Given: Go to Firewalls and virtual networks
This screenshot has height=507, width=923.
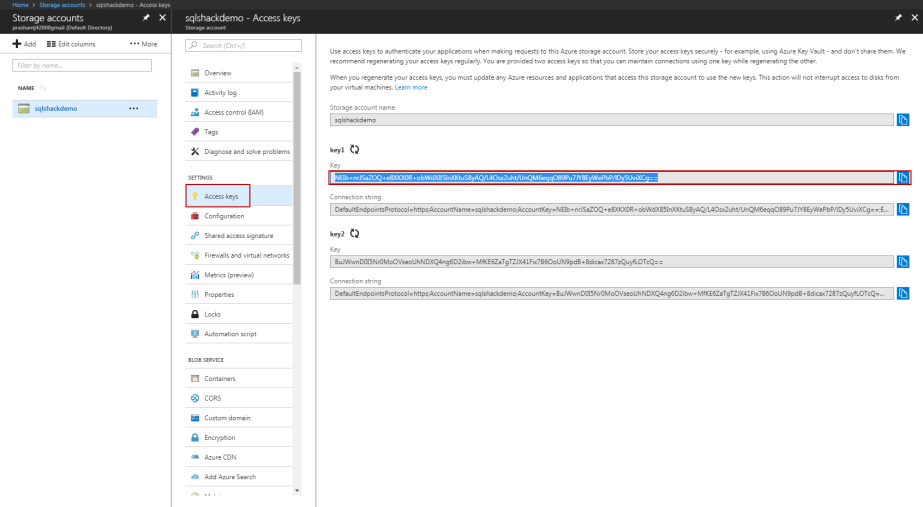Looking at the screenshot, I should pyautogui.click(x=246, y=255).
